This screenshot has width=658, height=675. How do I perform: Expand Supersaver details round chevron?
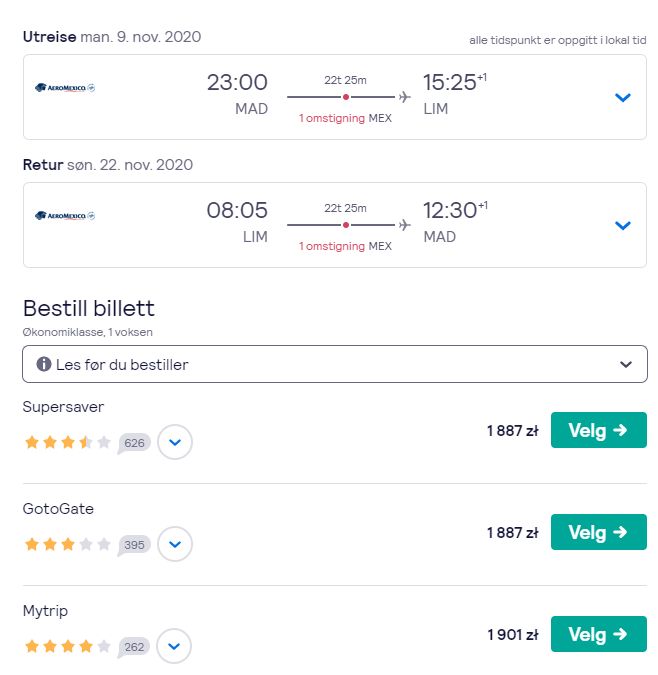(x=175, y=442)
